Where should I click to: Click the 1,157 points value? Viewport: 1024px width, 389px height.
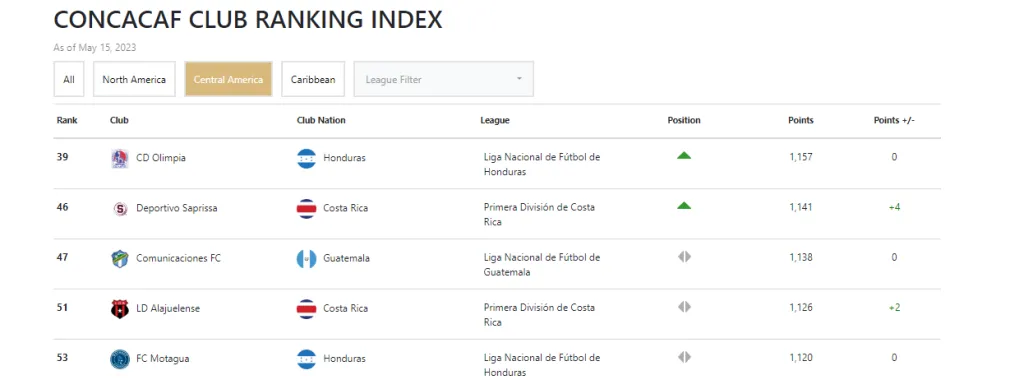pyautogui.click(x=801, y=157)
